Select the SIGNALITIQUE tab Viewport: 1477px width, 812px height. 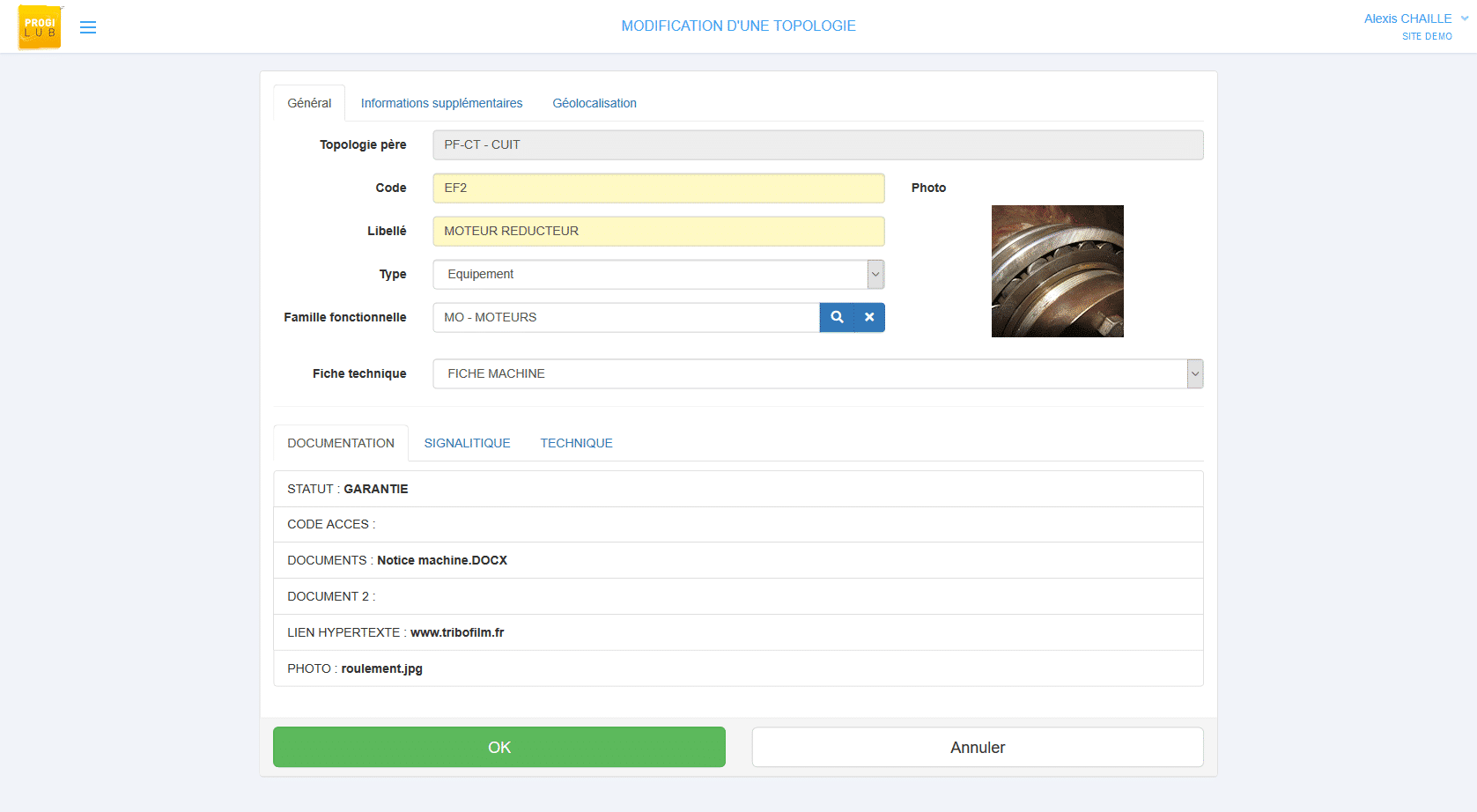(468, 443)
